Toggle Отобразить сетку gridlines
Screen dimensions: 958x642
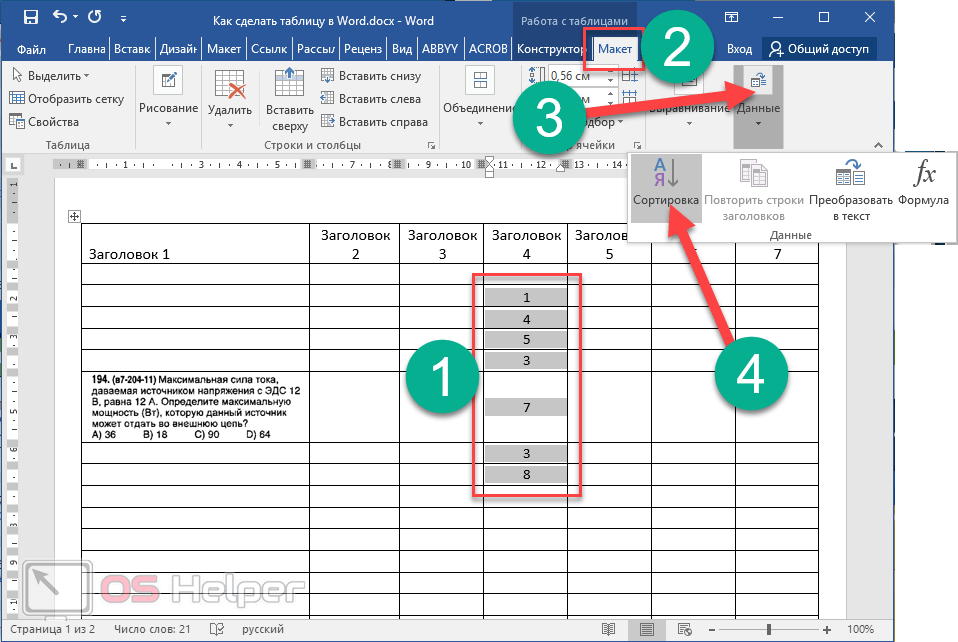[66, 99]
